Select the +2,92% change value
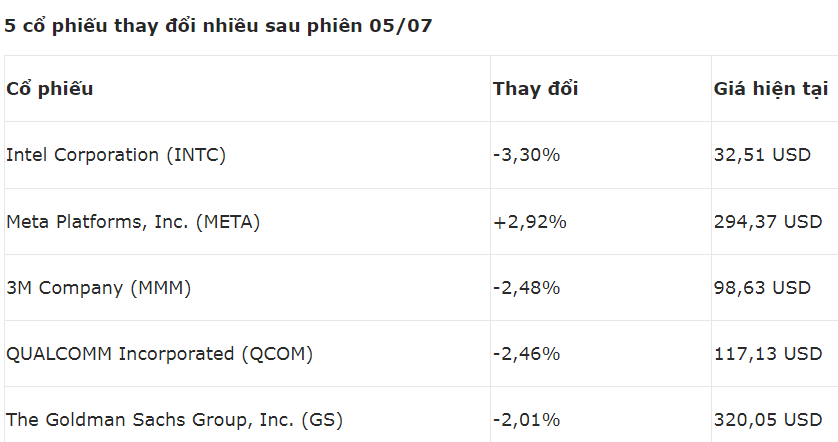Viewport: 838px width, 442px height. point(530,221)
